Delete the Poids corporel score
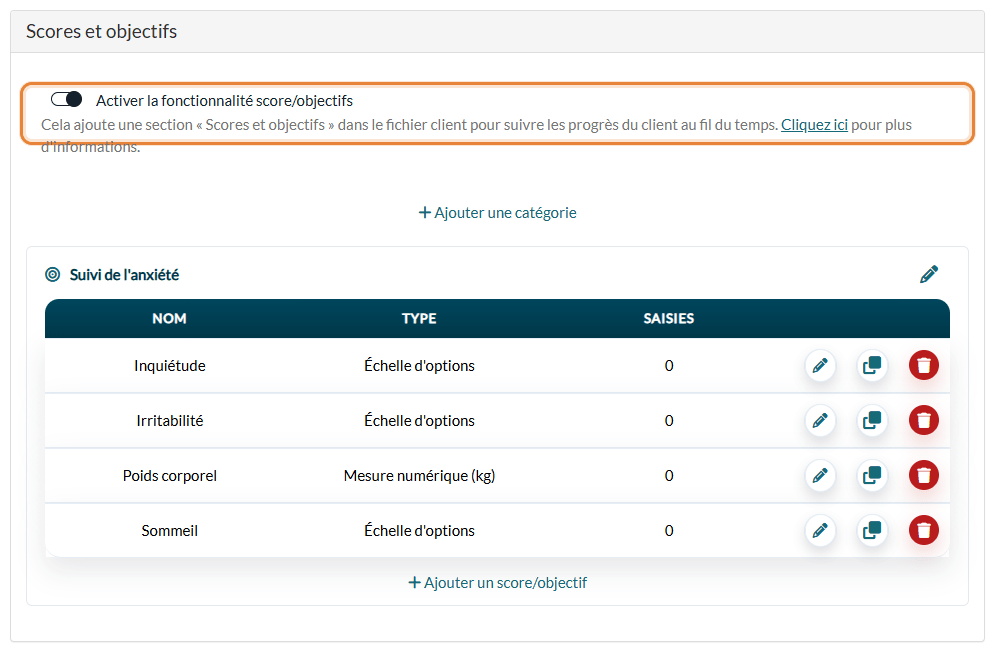Image resolution: width=995 pixels, height=652 pixels. coord(924,476)
